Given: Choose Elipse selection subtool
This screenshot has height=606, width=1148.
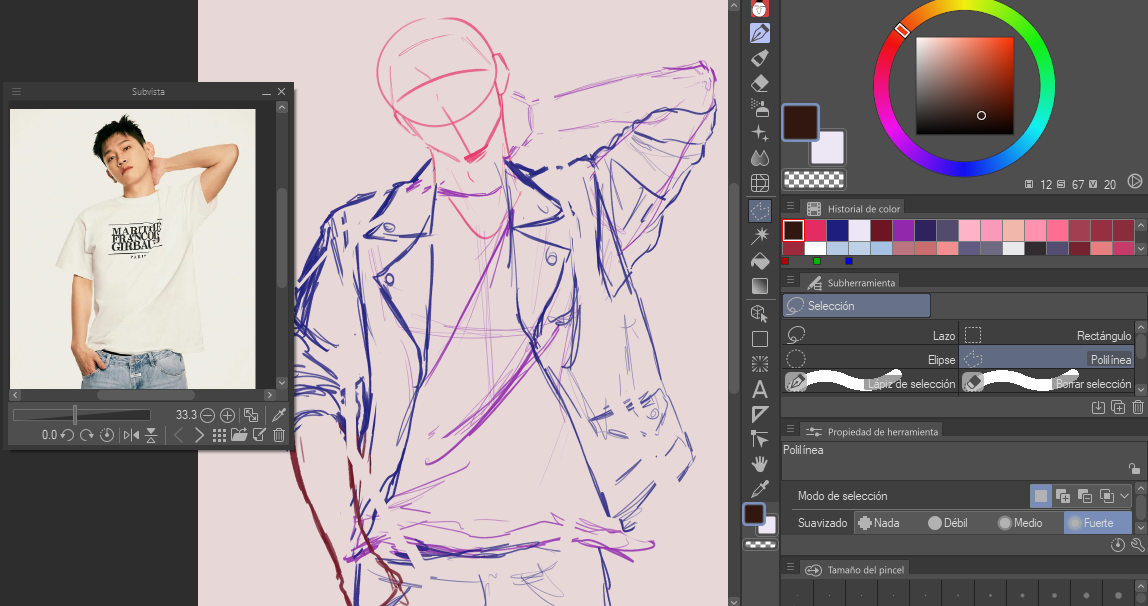Looking at the screenshot, I should click(870, 359).
